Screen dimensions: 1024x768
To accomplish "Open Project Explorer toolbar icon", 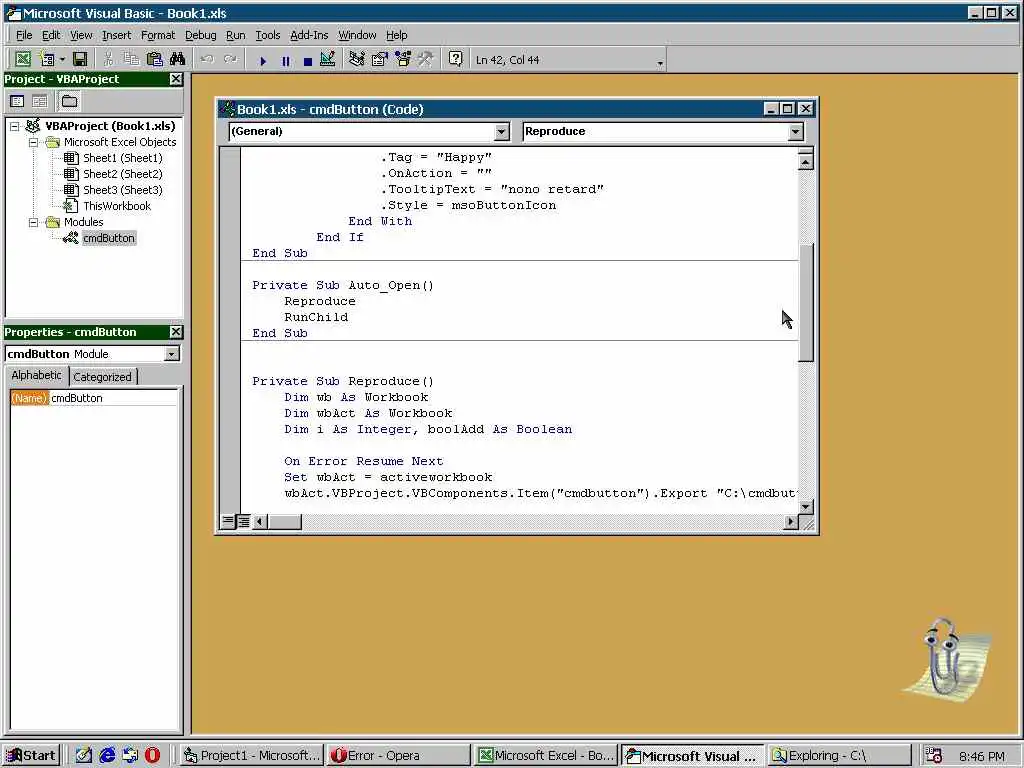I will pos(357,59).
